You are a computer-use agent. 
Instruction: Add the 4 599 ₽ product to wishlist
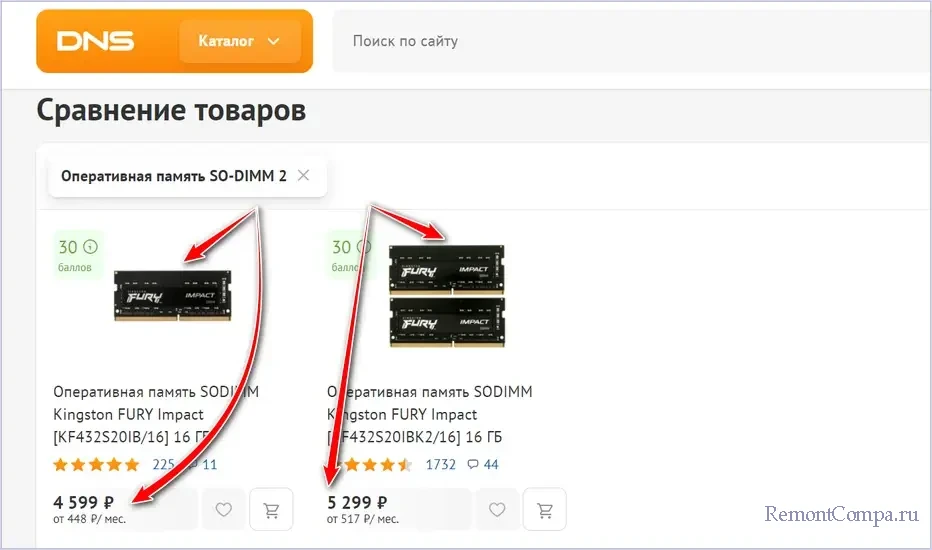click(x=223, y=510)
